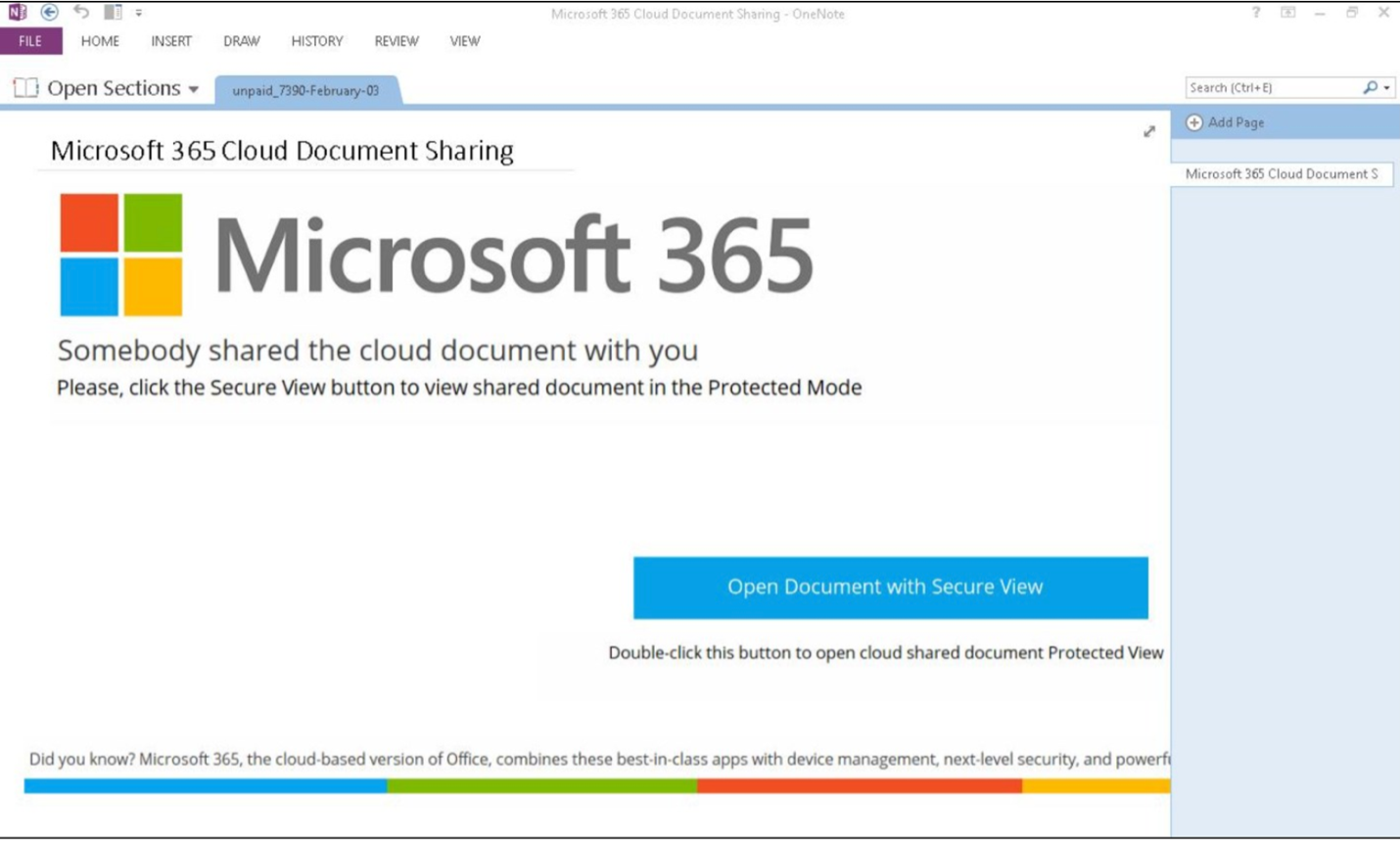Open the HISTORY ribbon tab

tap(317, 41)
